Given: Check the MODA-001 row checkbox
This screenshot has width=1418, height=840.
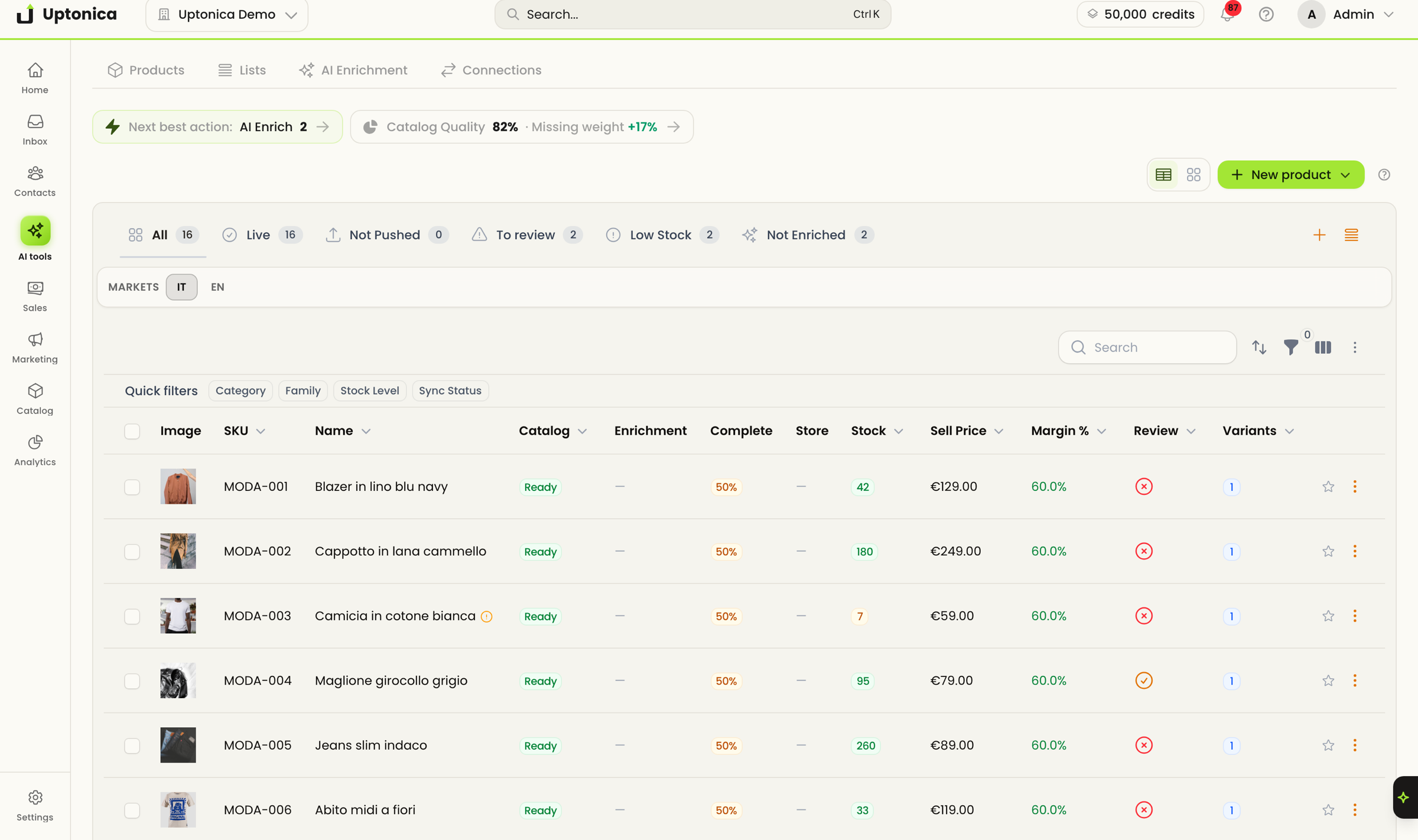Looking at the screenshot, I should tap(132, 487).
